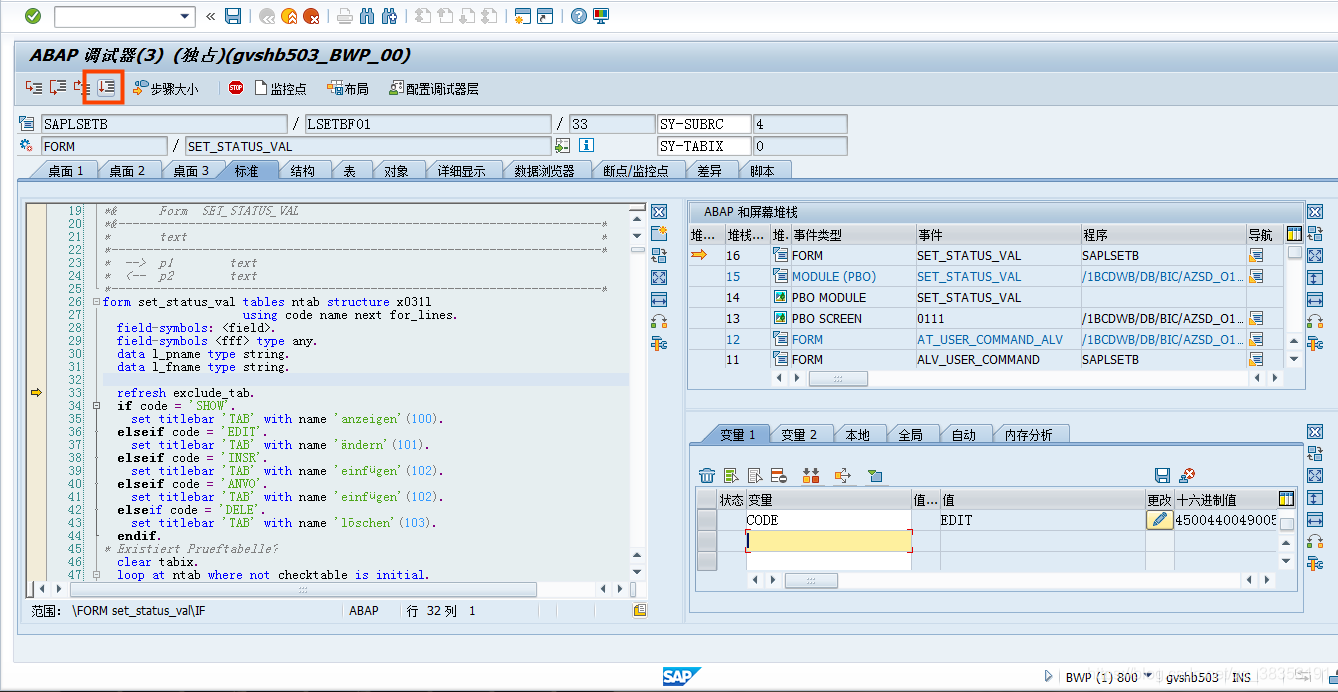Click the Print icon in system toolbar
Image resolution: width=1338 pixels, height=692 pixels.
(344, 16)
